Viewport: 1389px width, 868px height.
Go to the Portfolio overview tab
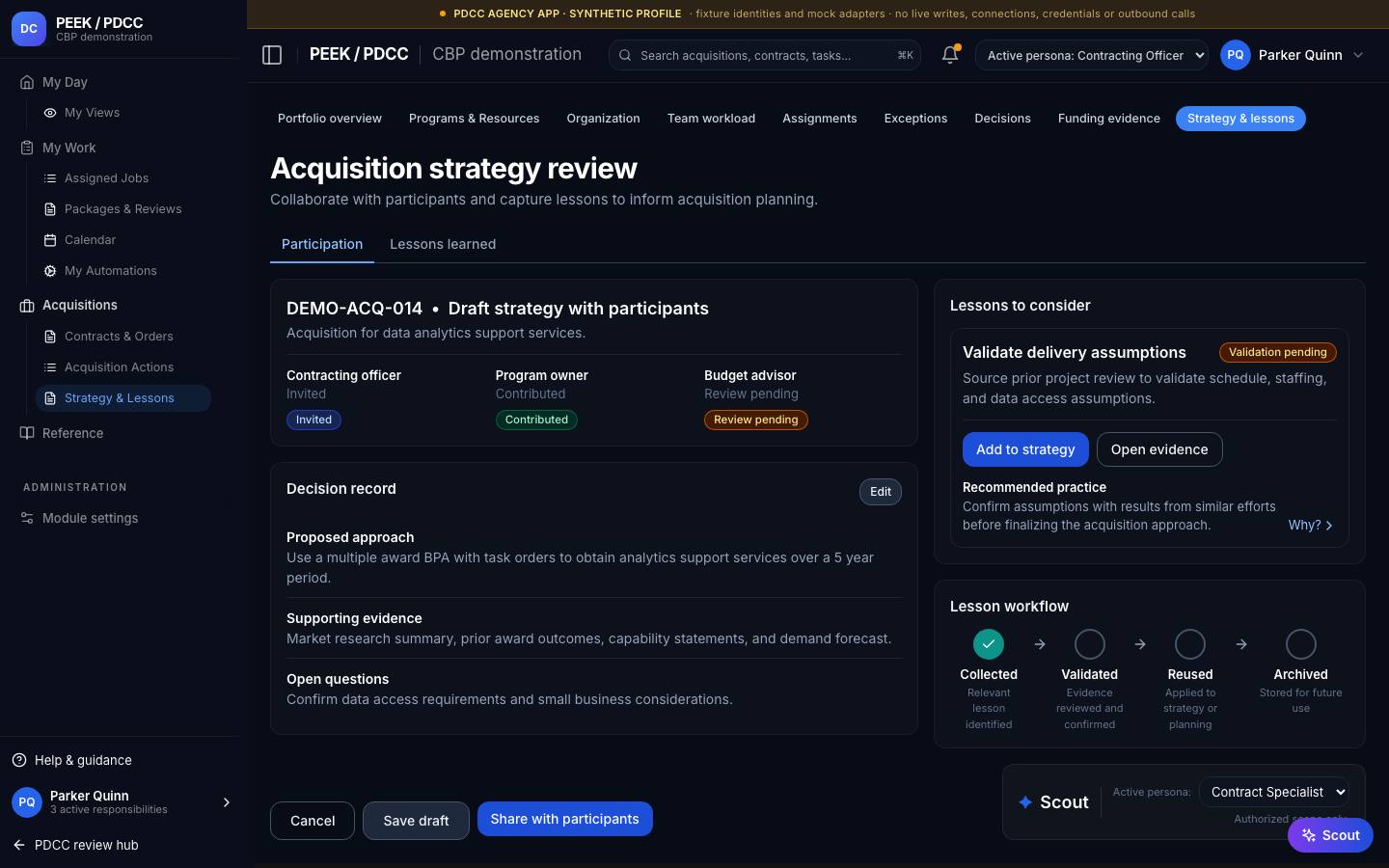[330, 119]
